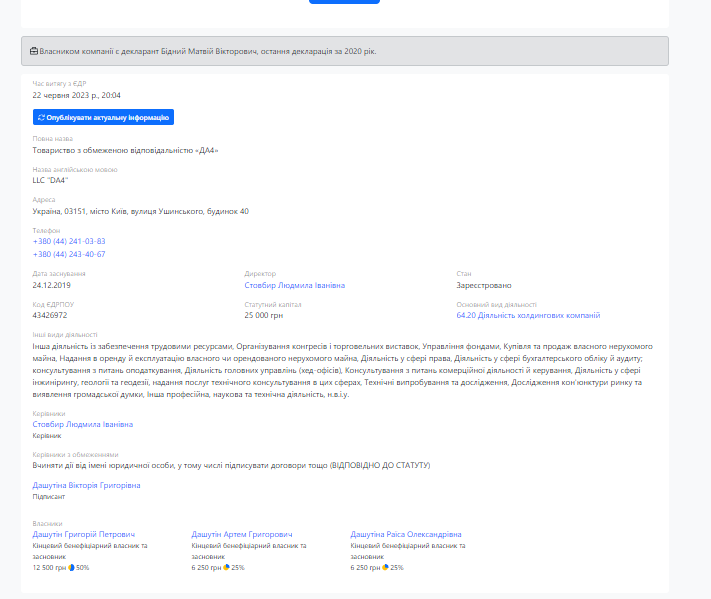Click the 50% pie chart icon
711x599 pixels.
[72, 567]
